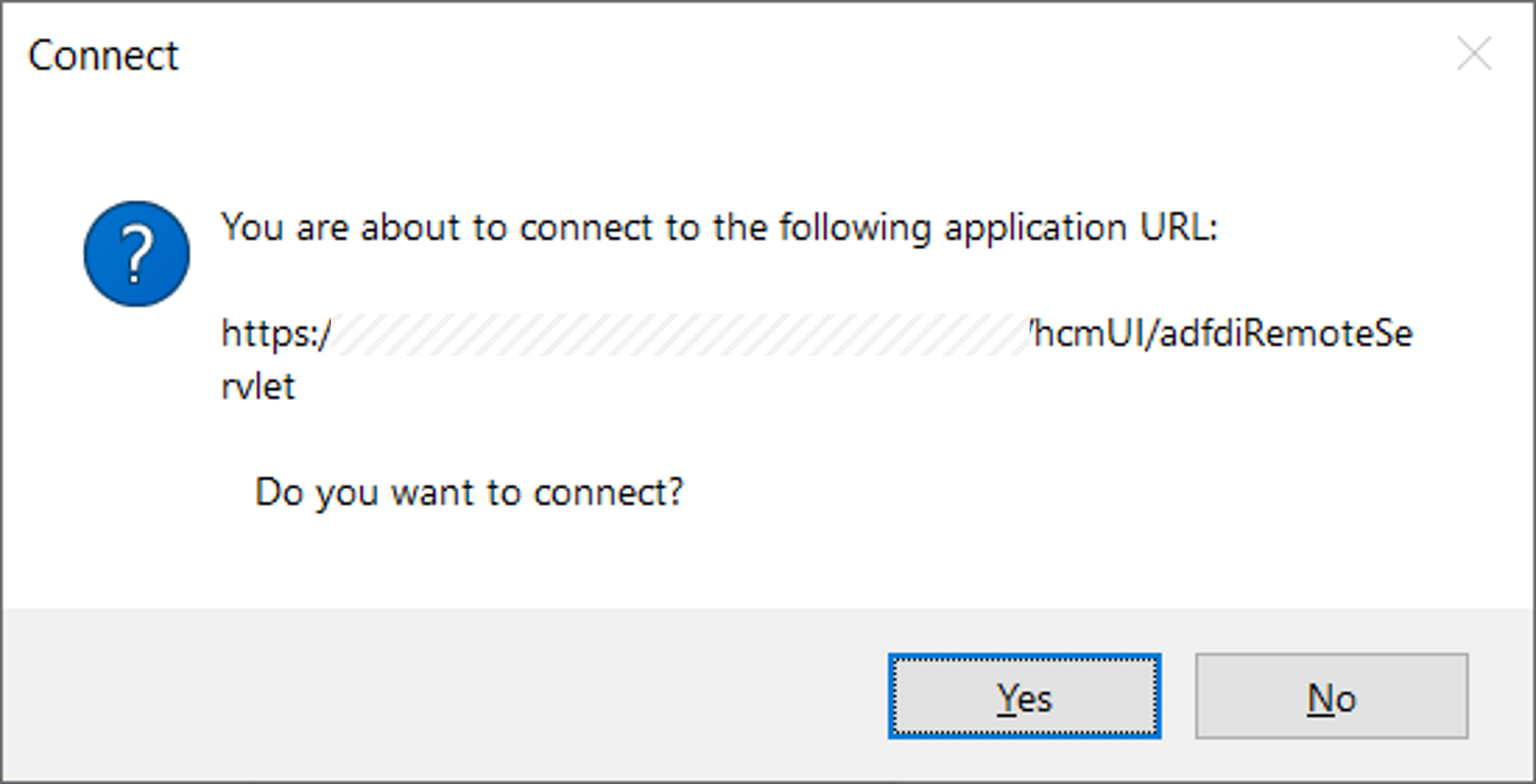The height and width of the screenshot is (784, 1536).
Task: Select the focused Yes button with dotted outline
Action: coord(1024,696)
